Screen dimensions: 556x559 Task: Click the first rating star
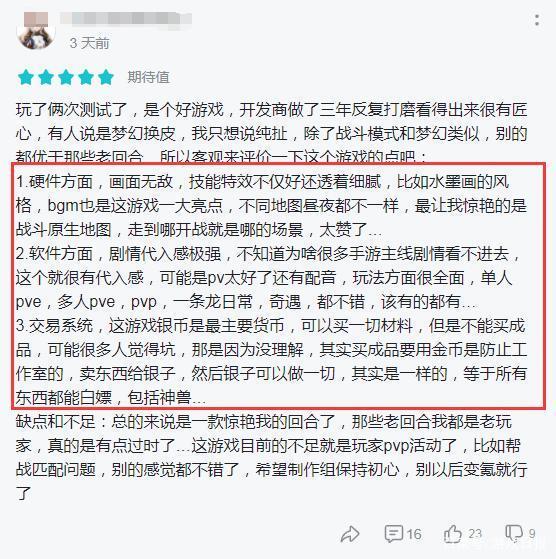[26, 77]
